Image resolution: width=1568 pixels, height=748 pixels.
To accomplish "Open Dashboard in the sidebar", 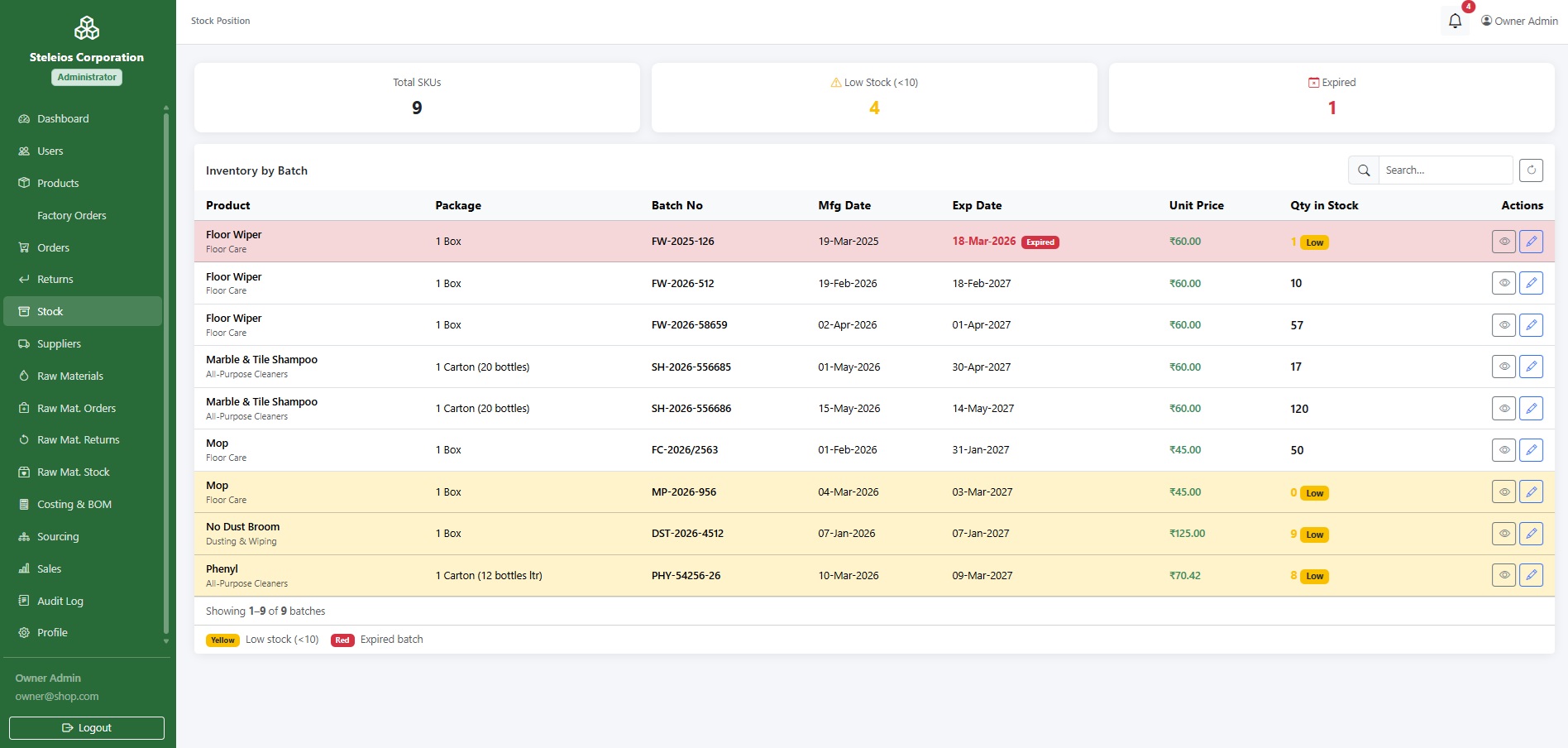I will 83,118.
